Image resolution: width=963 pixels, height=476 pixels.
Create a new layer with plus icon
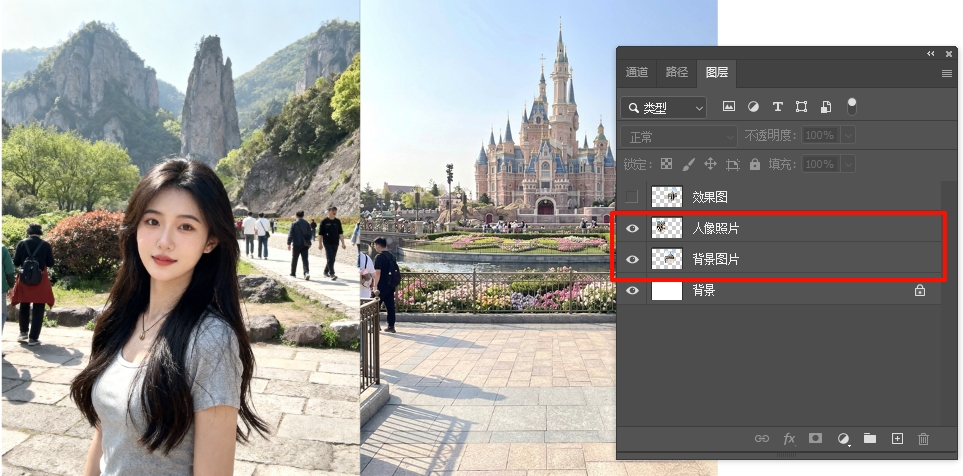[897, 439]
